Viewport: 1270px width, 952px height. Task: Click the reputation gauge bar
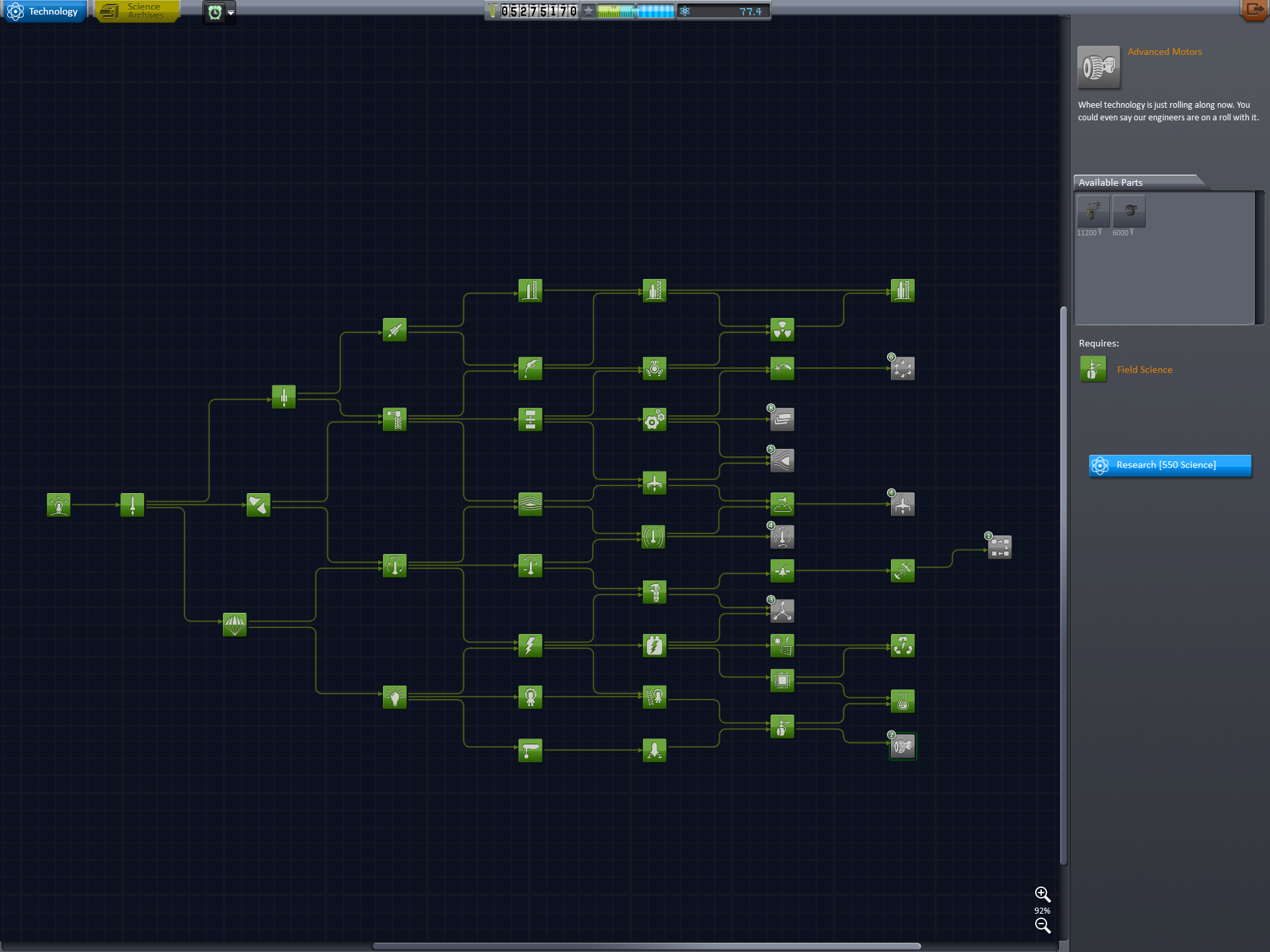click(634, 11)
